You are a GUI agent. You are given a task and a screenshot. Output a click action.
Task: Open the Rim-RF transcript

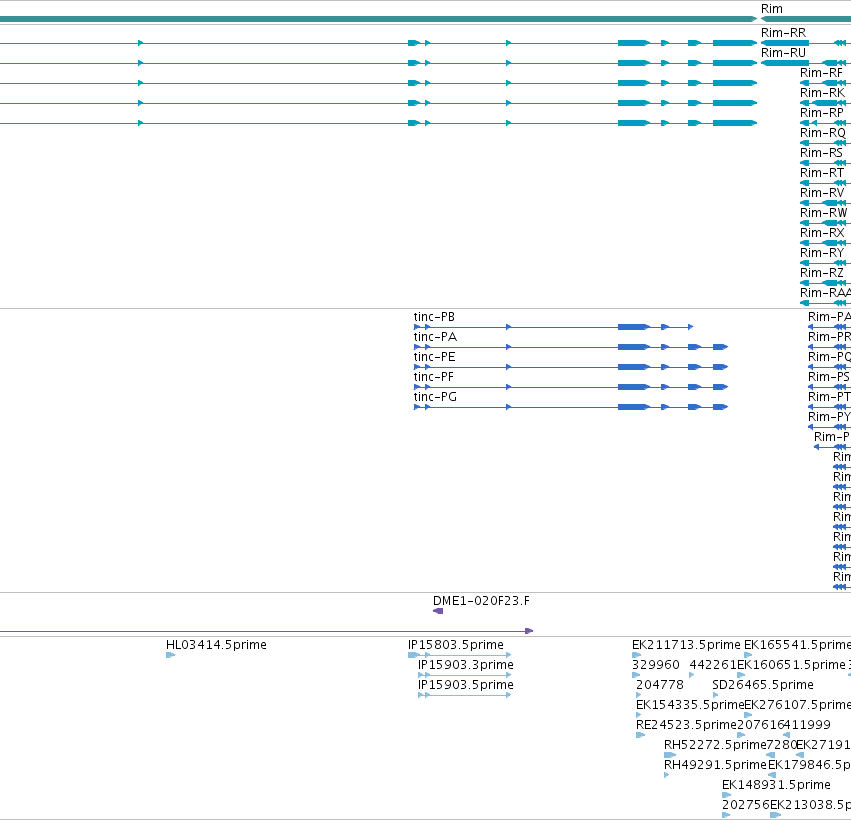(x=821, y=73)
